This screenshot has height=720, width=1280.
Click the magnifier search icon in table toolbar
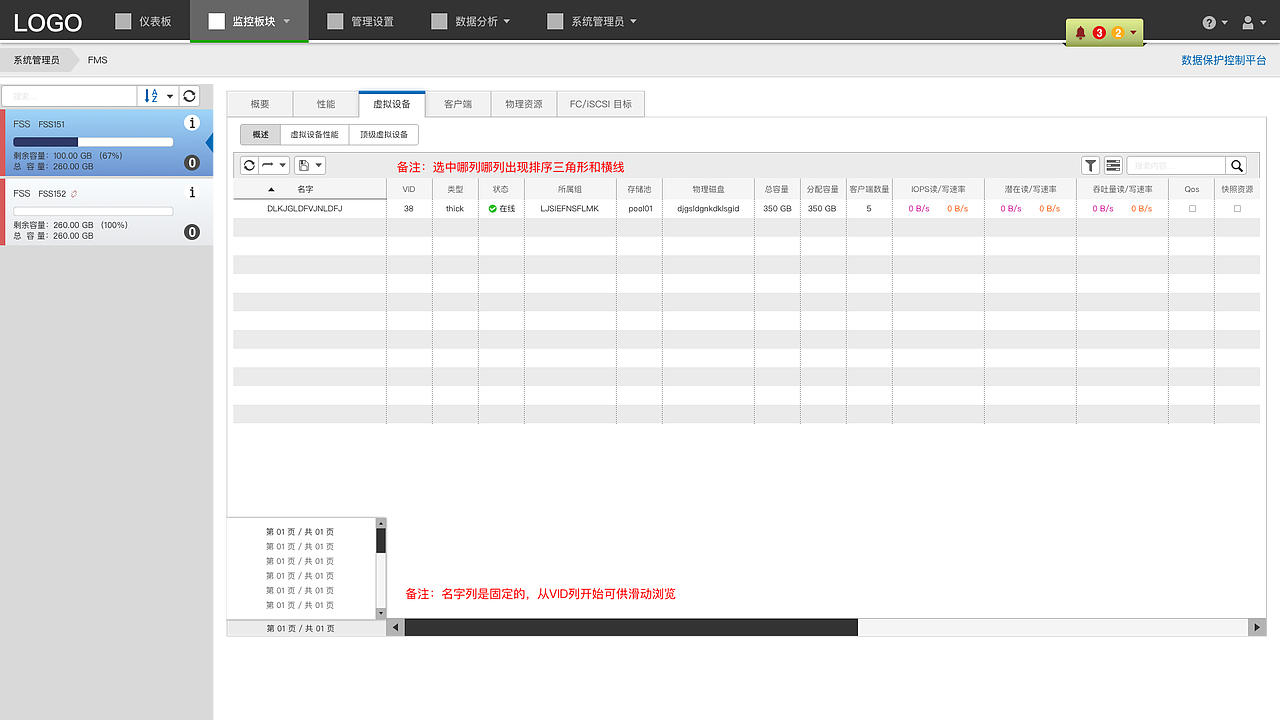point(1237,165)
